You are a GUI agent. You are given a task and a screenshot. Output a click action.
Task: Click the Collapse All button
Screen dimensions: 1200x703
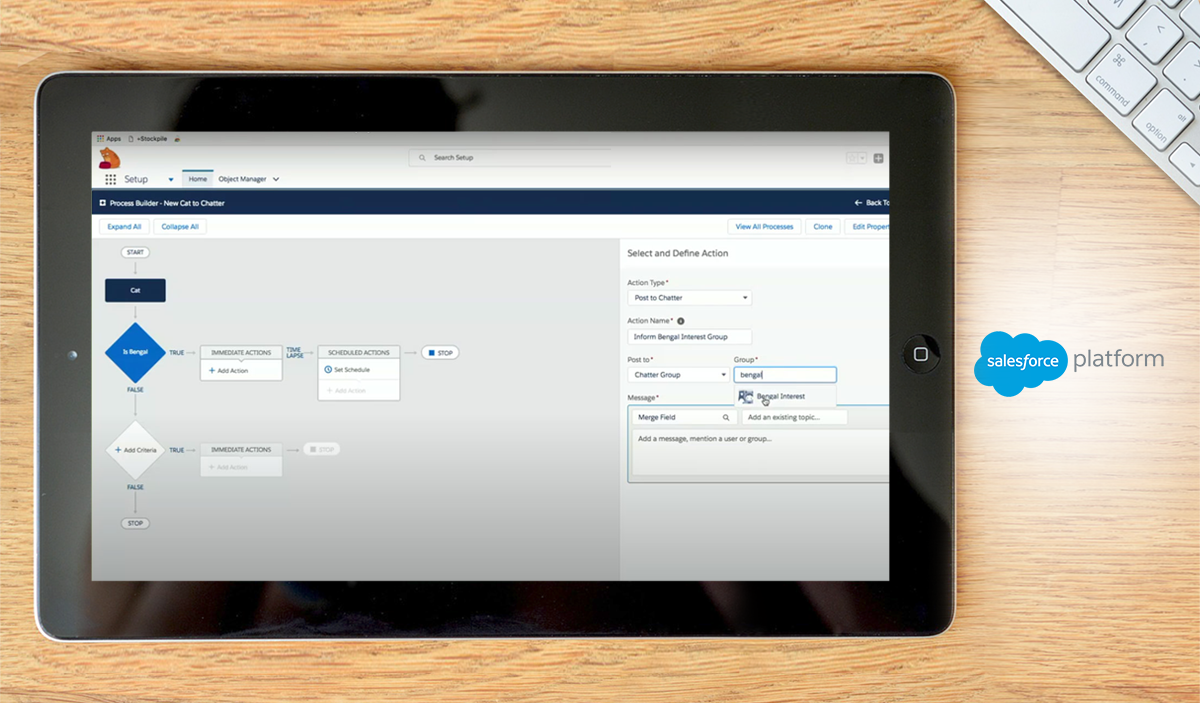point(180,227)
